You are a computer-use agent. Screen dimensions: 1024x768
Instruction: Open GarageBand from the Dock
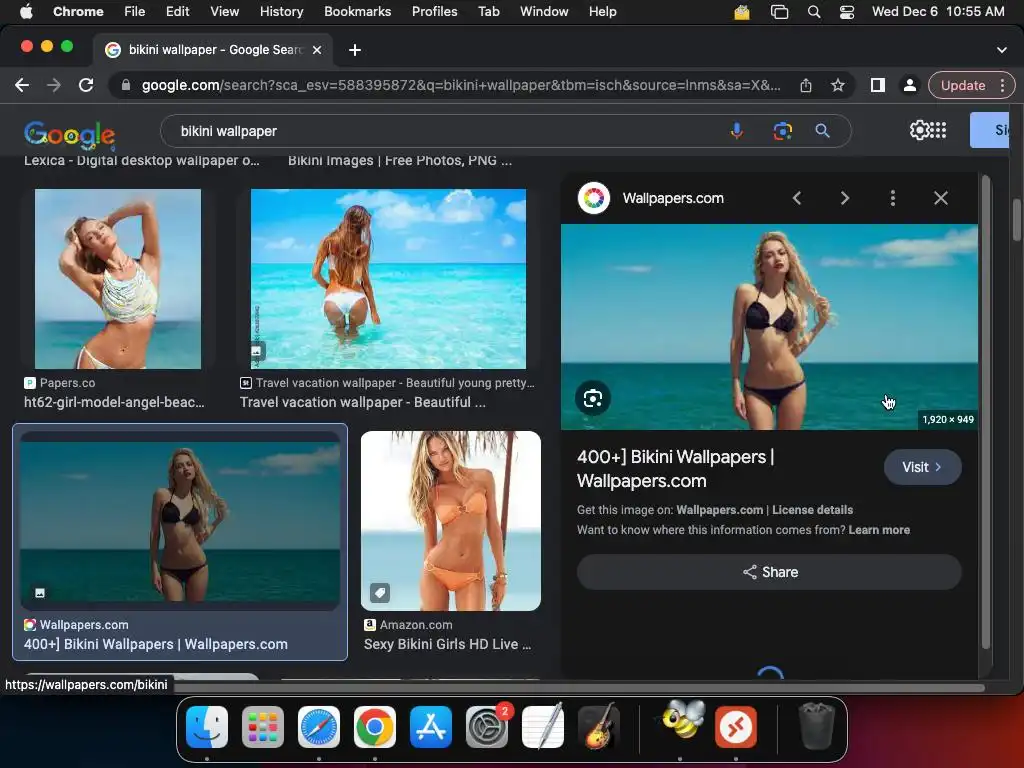point(599,727)
